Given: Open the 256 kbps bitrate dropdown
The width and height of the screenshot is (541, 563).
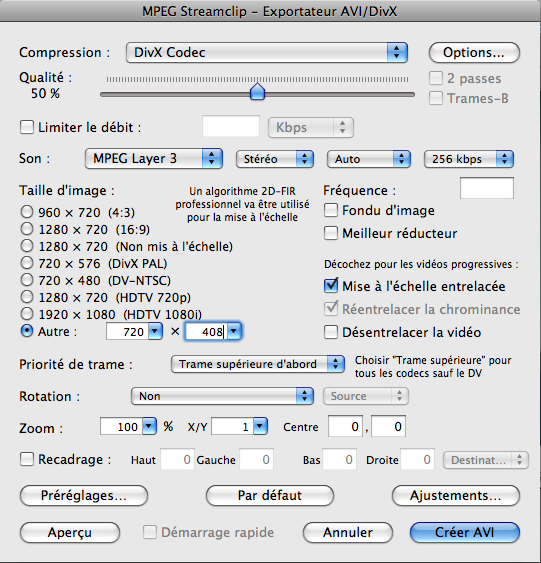Looking at the screenshot, I should point(469,159).
